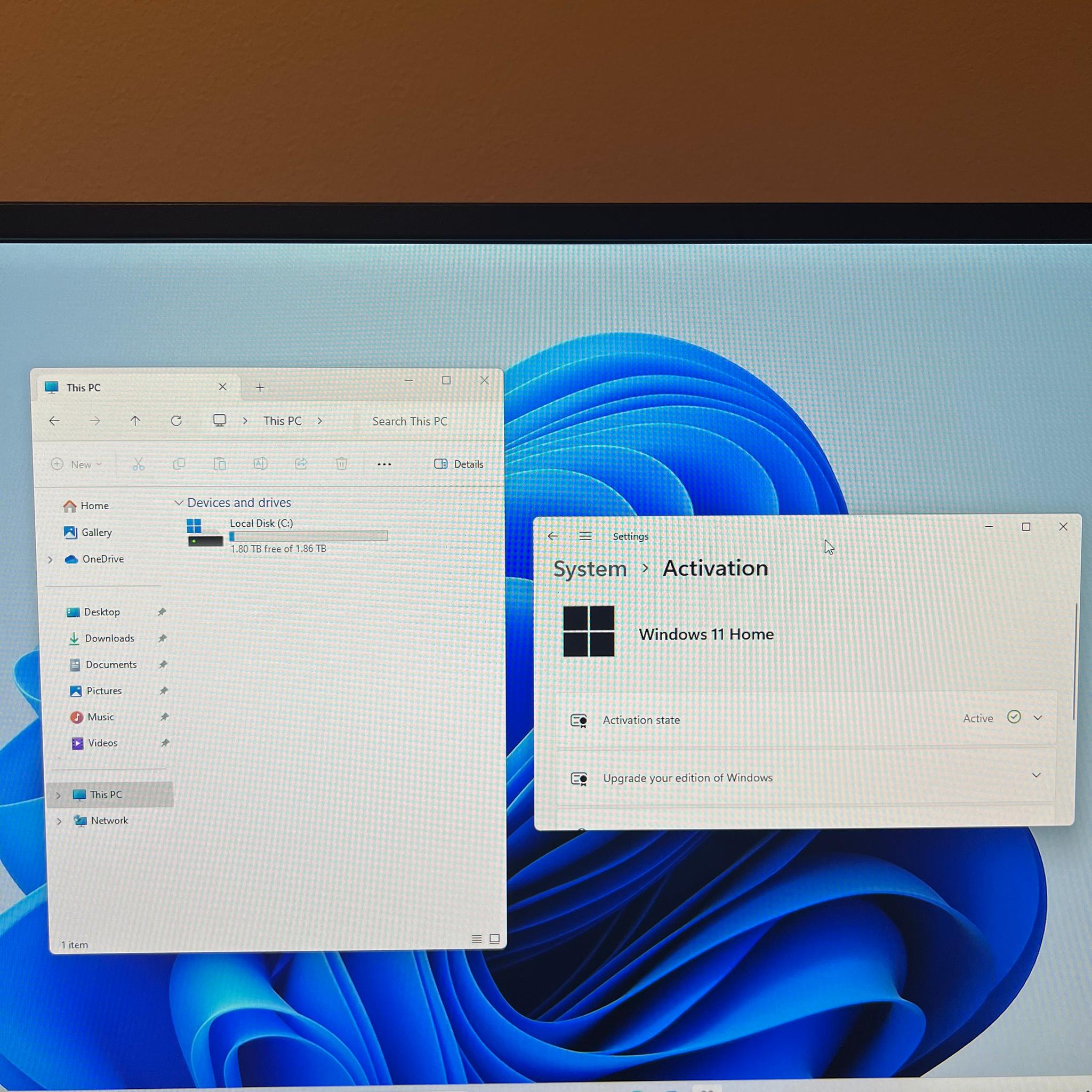Click the '1.80 TB free of 1.86 TB' text

coord(278,549)
